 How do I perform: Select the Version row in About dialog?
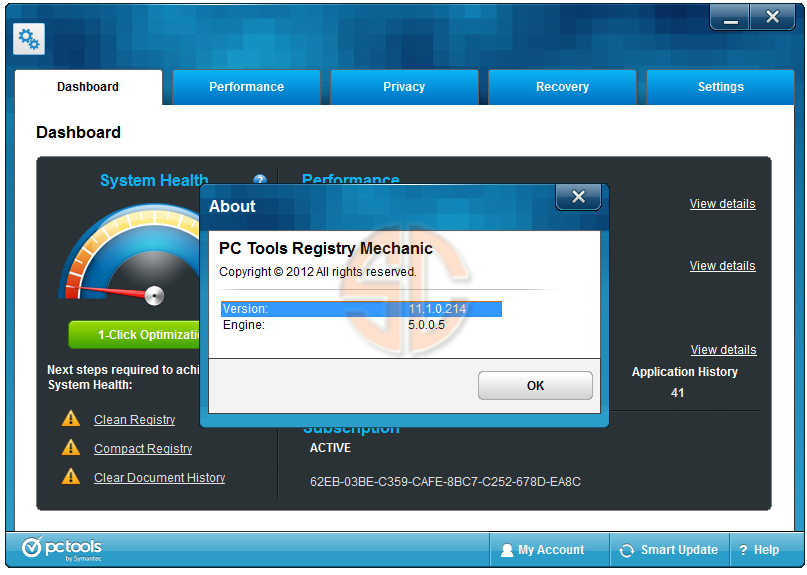361,309
